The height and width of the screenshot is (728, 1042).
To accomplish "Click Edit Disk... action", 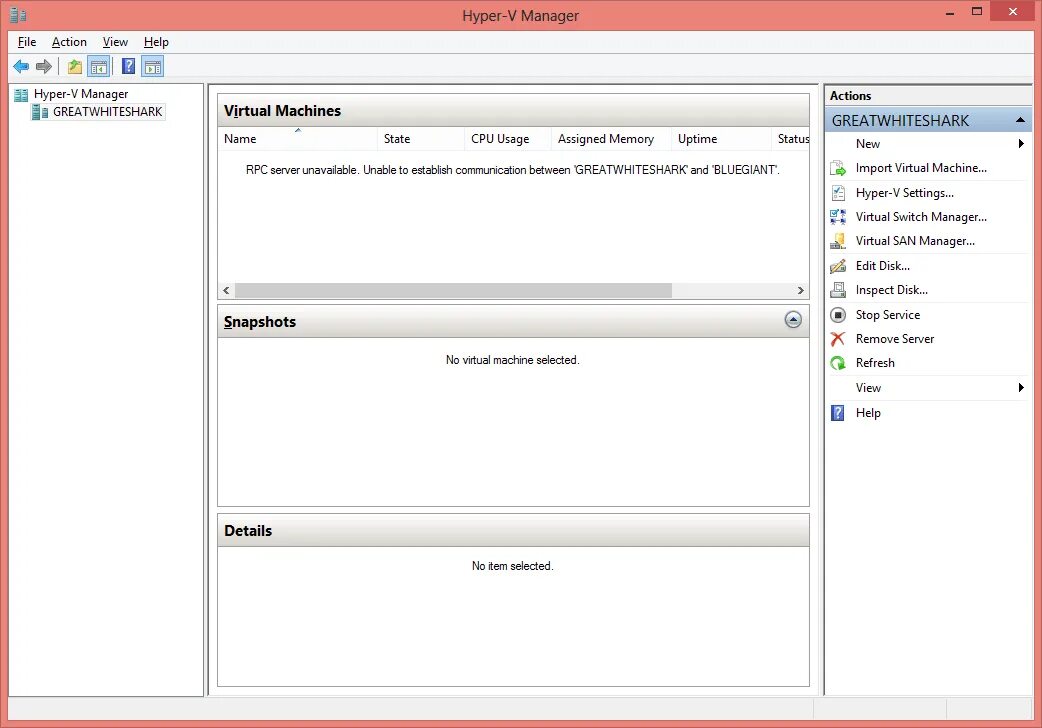I will pyautogui.click(x=883, y=266).
